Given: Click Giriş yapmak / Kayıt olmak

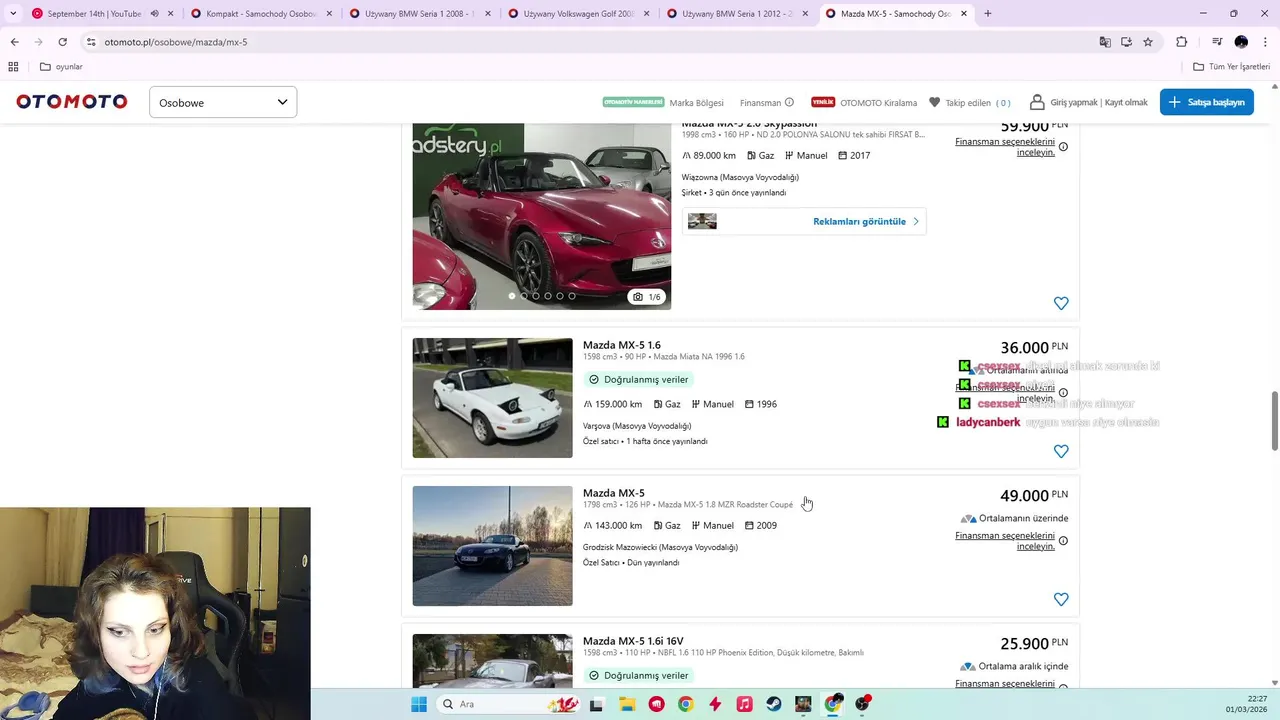Looking at the screenshot, I should [1088, 102].
